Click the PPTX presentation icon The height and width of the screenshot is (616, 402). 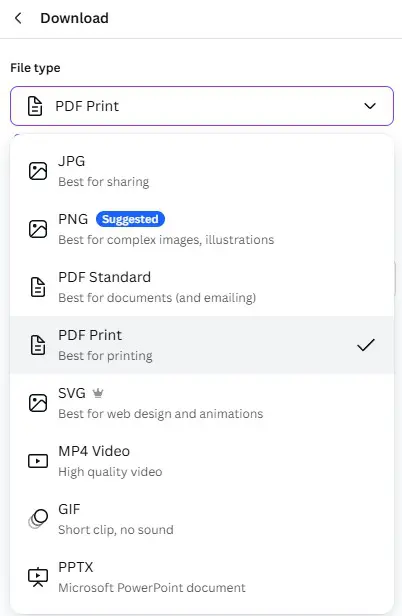pos(38,577)
